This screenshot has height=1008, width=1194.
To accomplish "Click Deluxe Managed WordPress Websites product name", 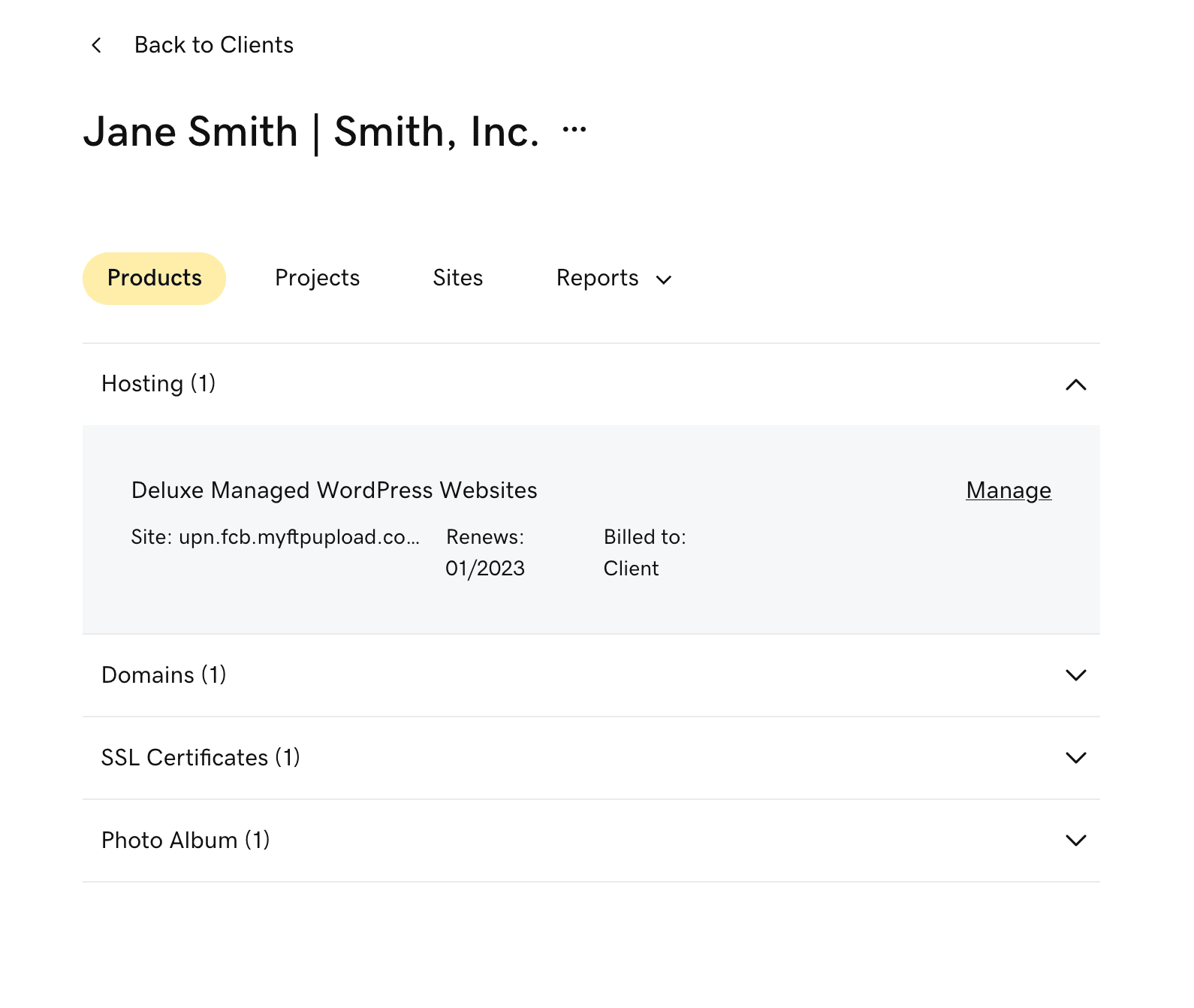I will click(x=334, y=490).
